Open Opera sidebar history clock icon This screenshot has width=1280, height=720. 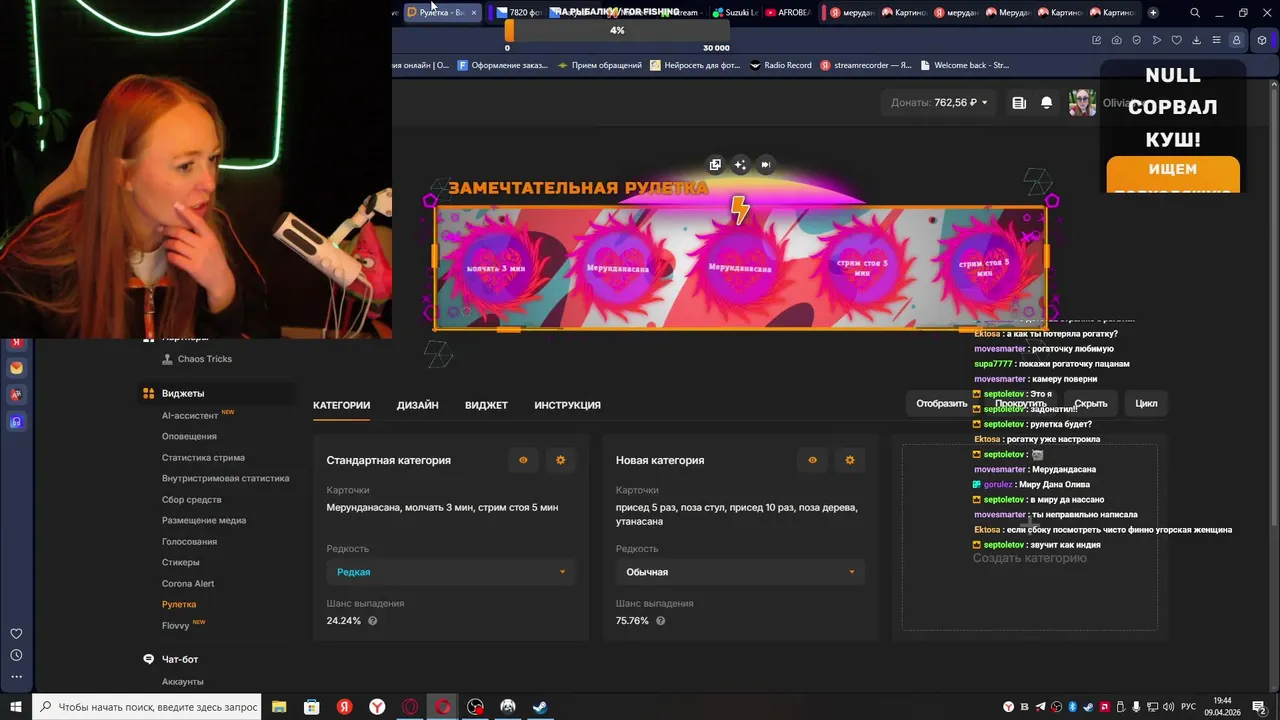point(16,655)
